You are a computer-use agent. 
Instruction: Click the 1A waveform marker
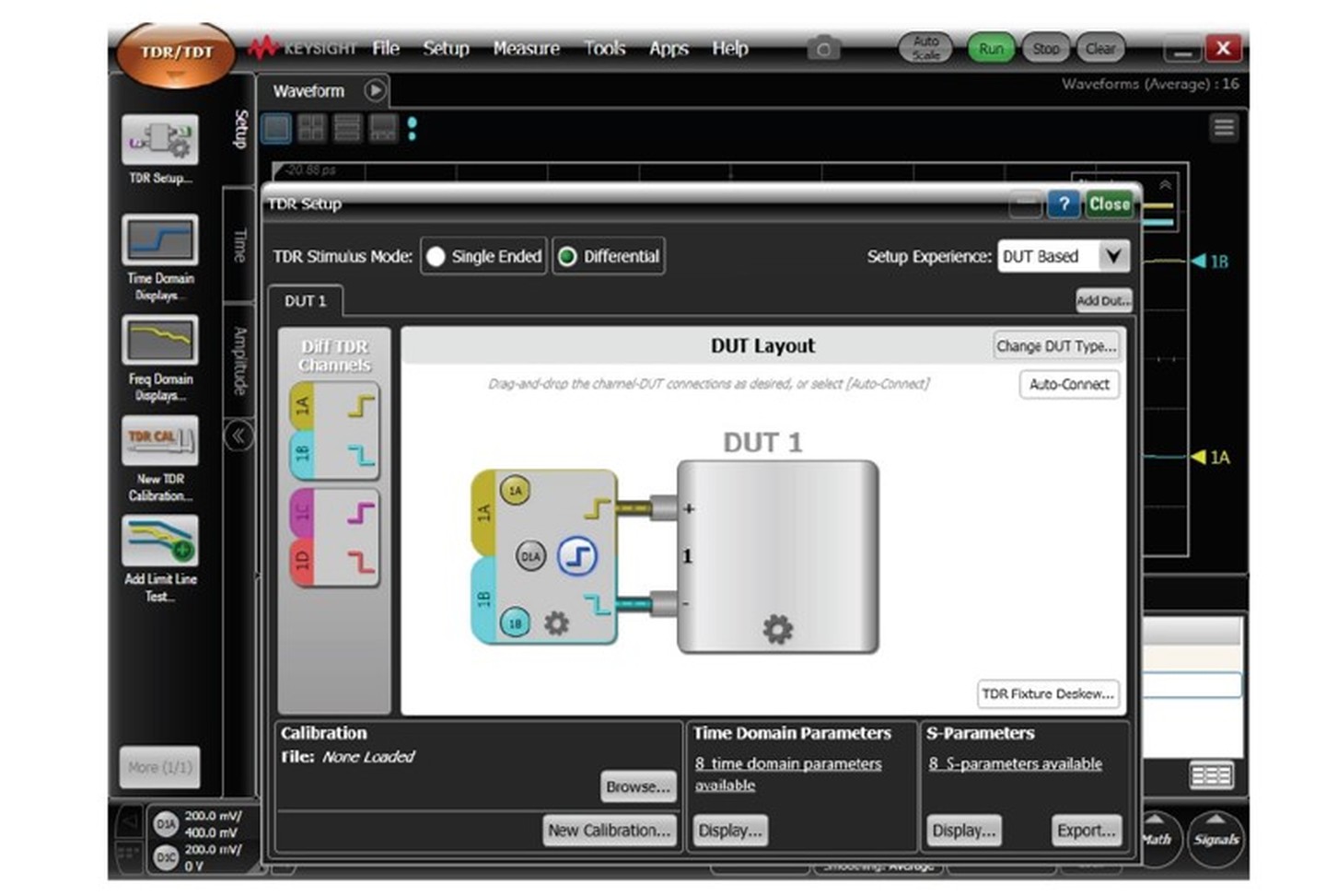tap(1210, 457)
